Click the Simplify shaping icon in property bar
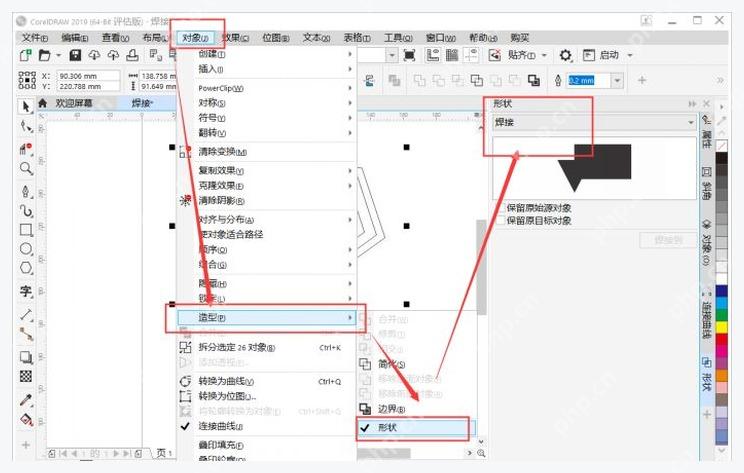The height and width of the screenshot is (473, 744). click(476, 81)
